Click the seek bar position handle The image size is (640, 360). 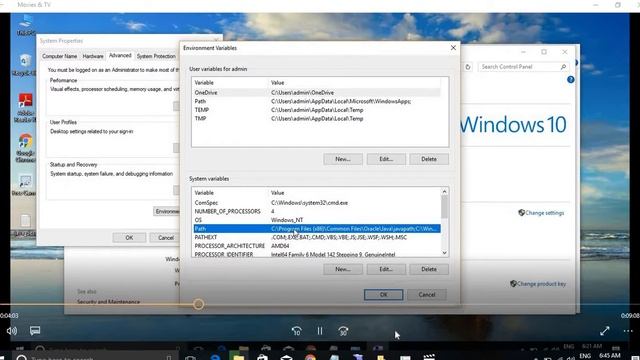coord(199,304)
